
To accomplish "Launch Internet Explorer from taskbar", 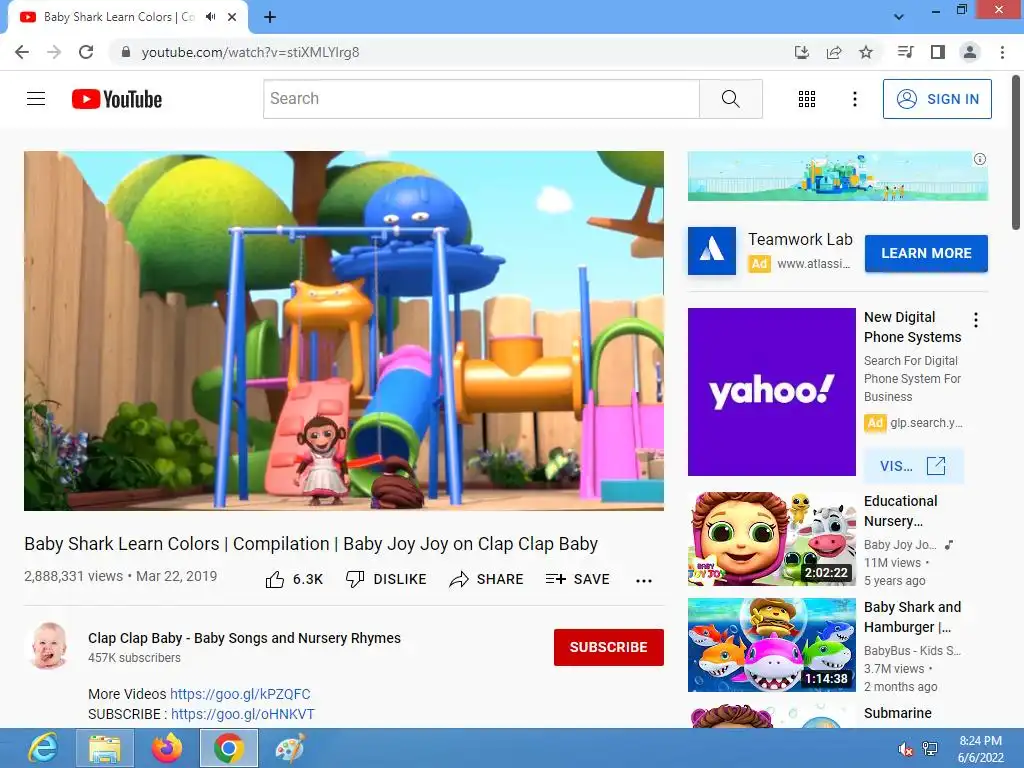I will pos(43,748).
